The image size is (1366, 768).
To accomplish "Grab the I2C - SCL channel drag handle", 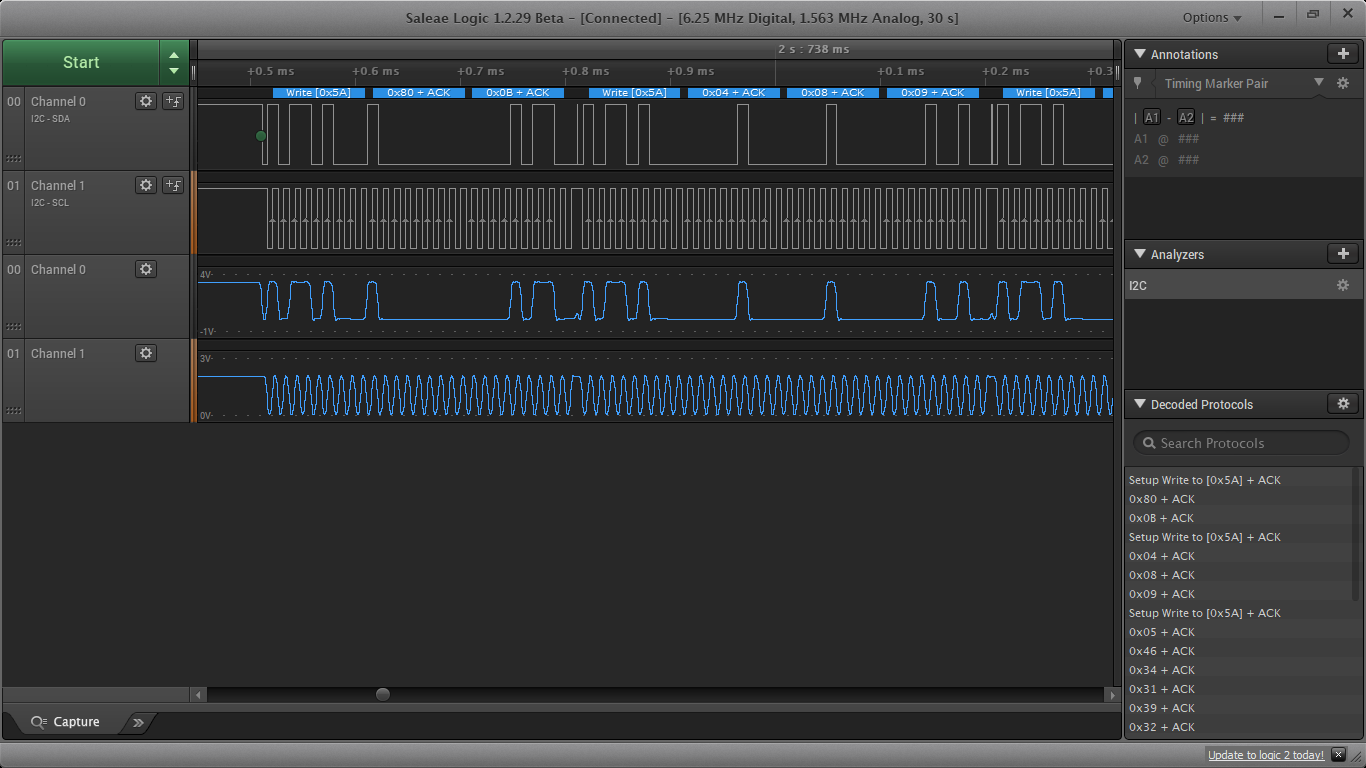I will pos(14,242).
